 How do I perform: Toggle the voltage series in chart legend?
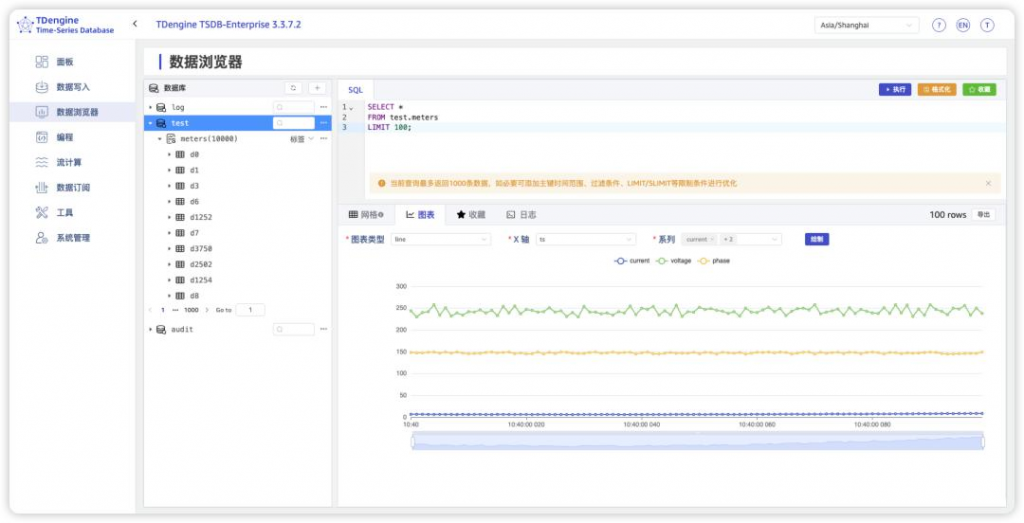[x=673, y=261]
